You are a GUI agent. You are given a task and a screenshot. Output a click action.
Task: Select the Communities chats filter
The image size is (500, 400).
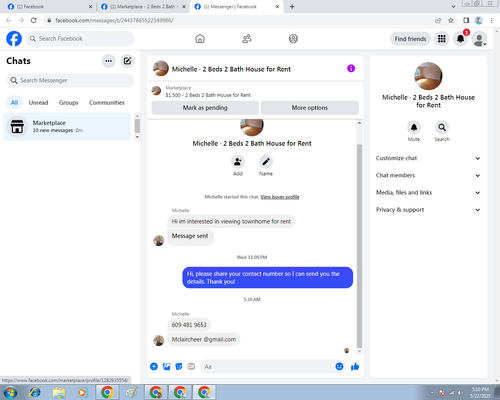click(107, 102)
